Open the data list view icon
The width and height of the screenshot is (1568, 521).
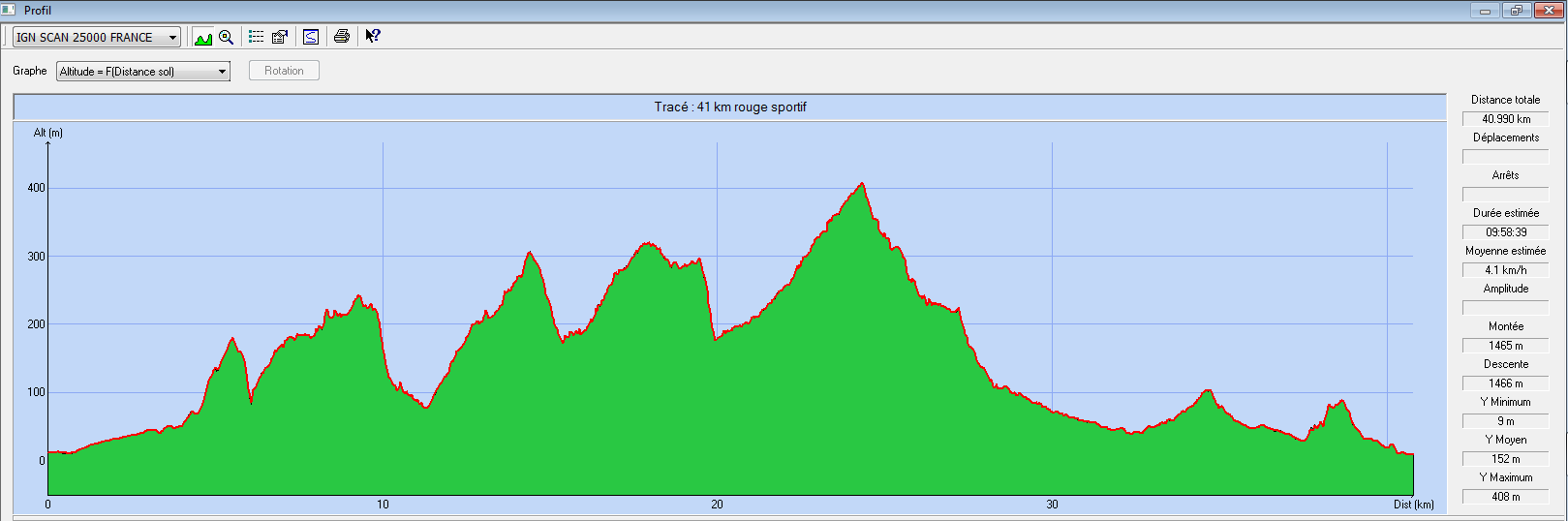point(257,37)
